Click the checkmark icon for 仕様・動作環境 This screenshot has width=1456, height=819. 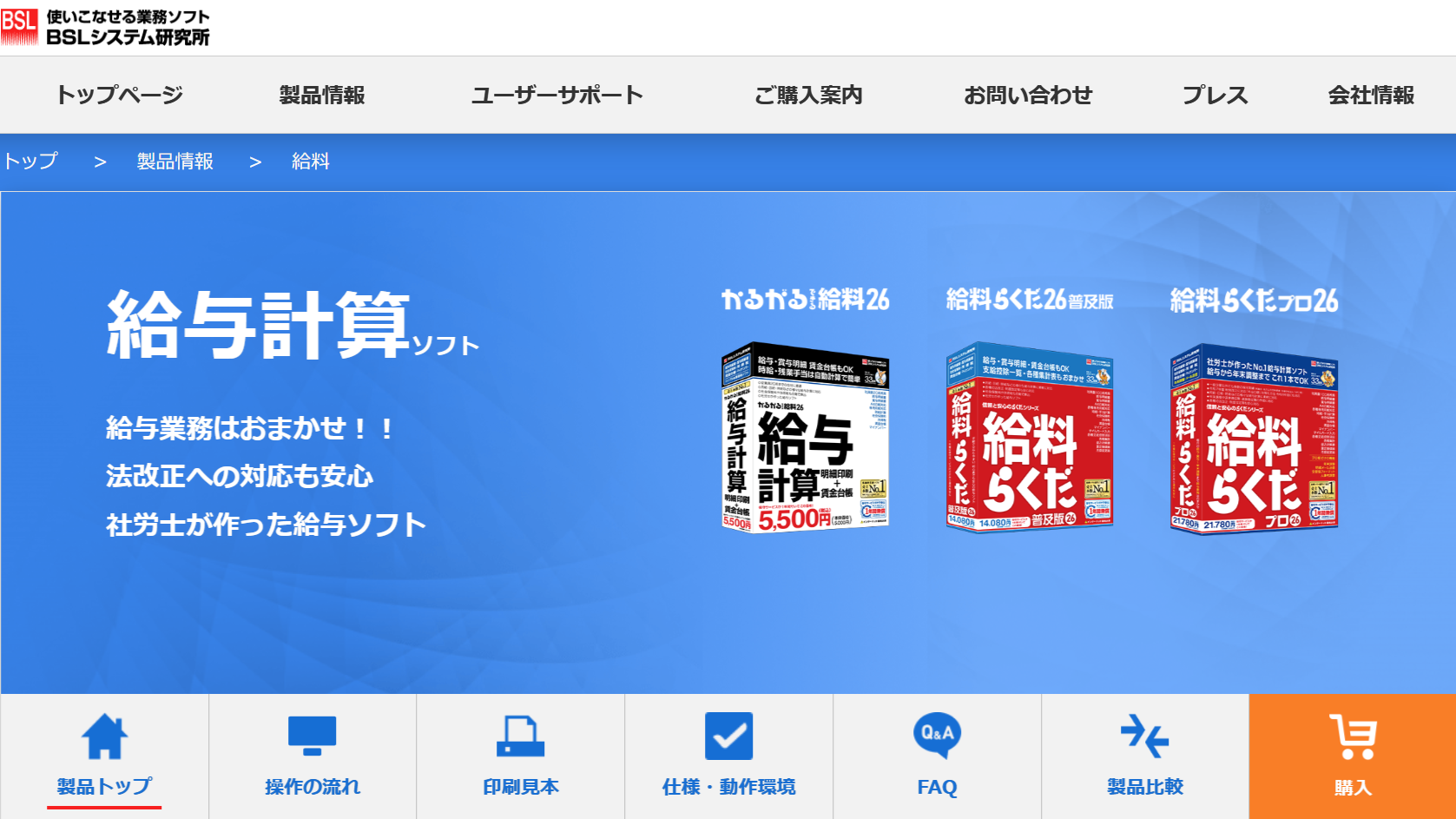(728, 736)
